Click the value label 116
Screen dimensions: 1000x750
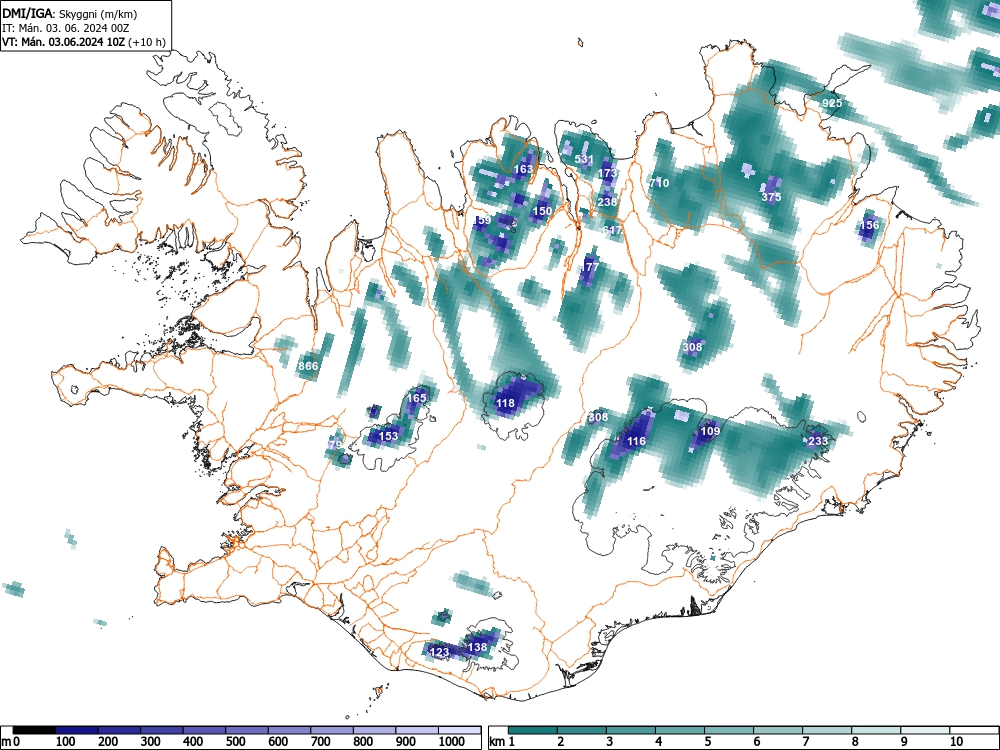click(636, 441)
